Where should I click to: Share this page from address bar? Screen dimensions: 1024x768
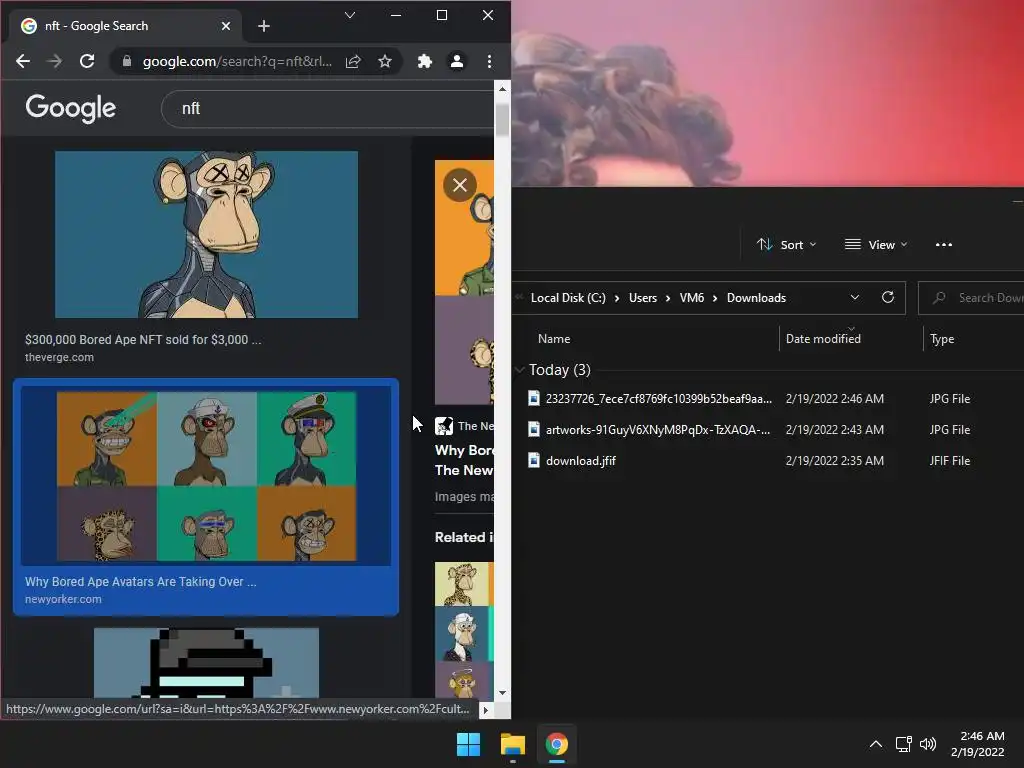(x=353, y=61)
